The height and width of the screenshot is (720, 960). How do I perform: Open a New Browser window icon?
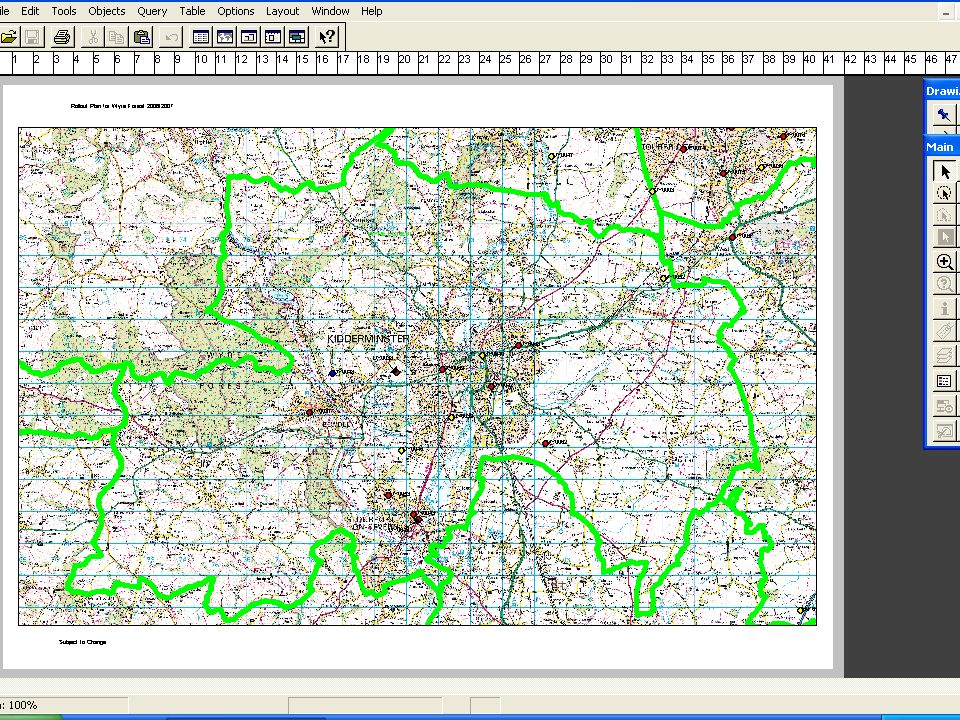pos(200,37)
